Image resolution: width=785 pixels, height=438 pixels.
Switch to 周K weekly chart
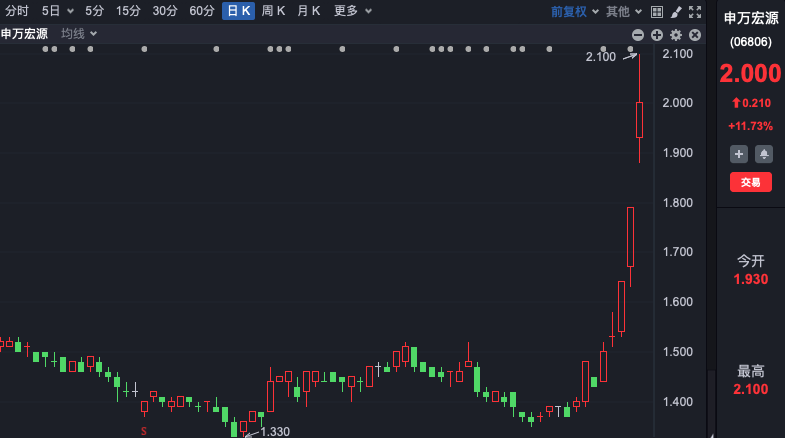click(273, 11)
